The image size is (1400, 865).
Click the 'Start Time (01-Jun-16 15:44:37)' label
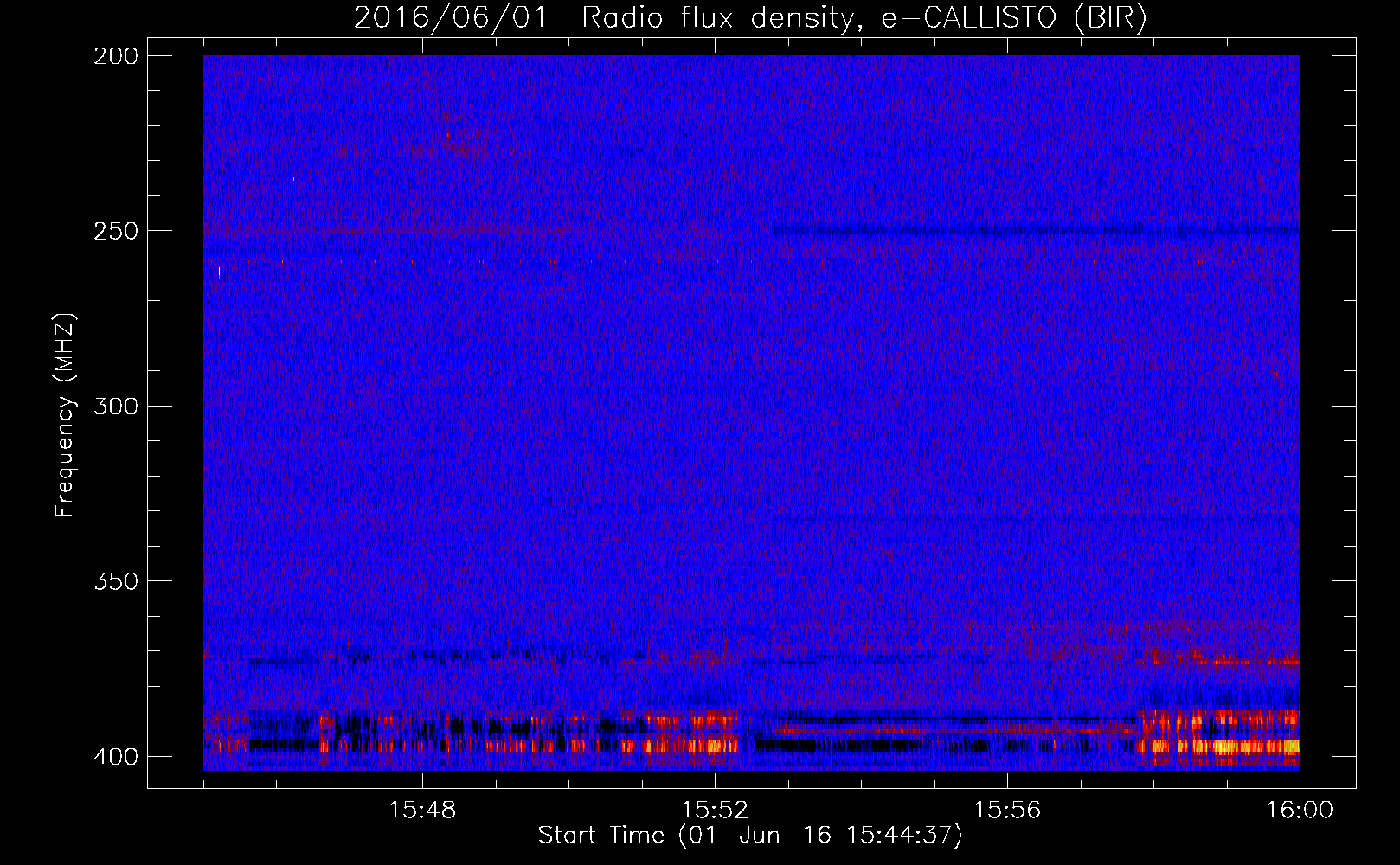pyautogui.click(x=750, y=836)
